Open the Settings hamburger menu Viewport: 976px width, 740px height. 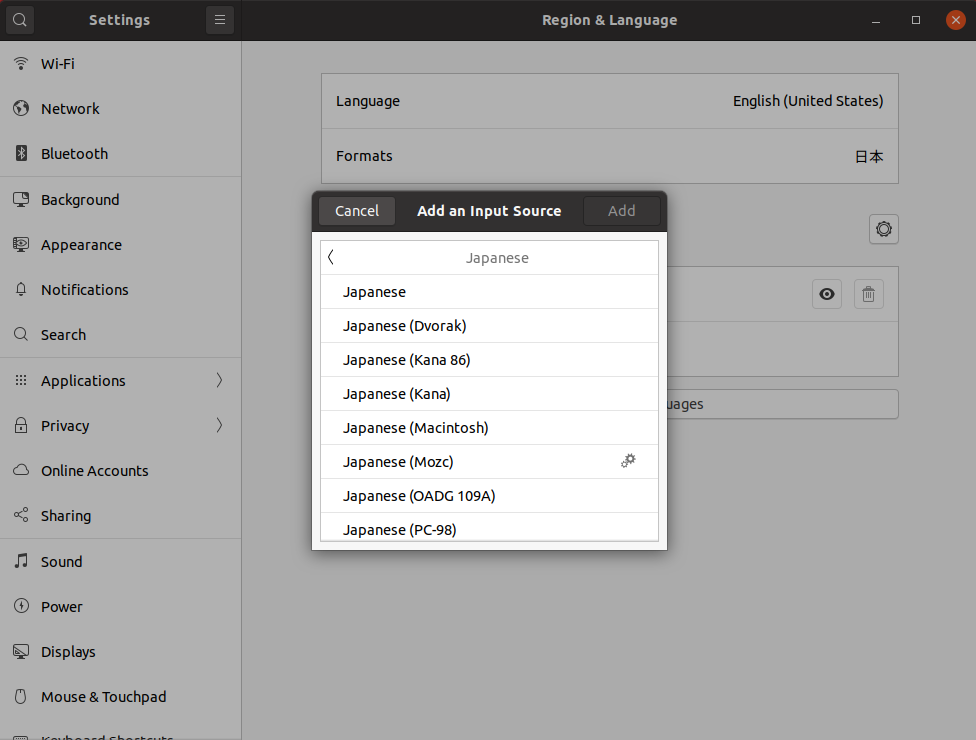click(220, 20)
